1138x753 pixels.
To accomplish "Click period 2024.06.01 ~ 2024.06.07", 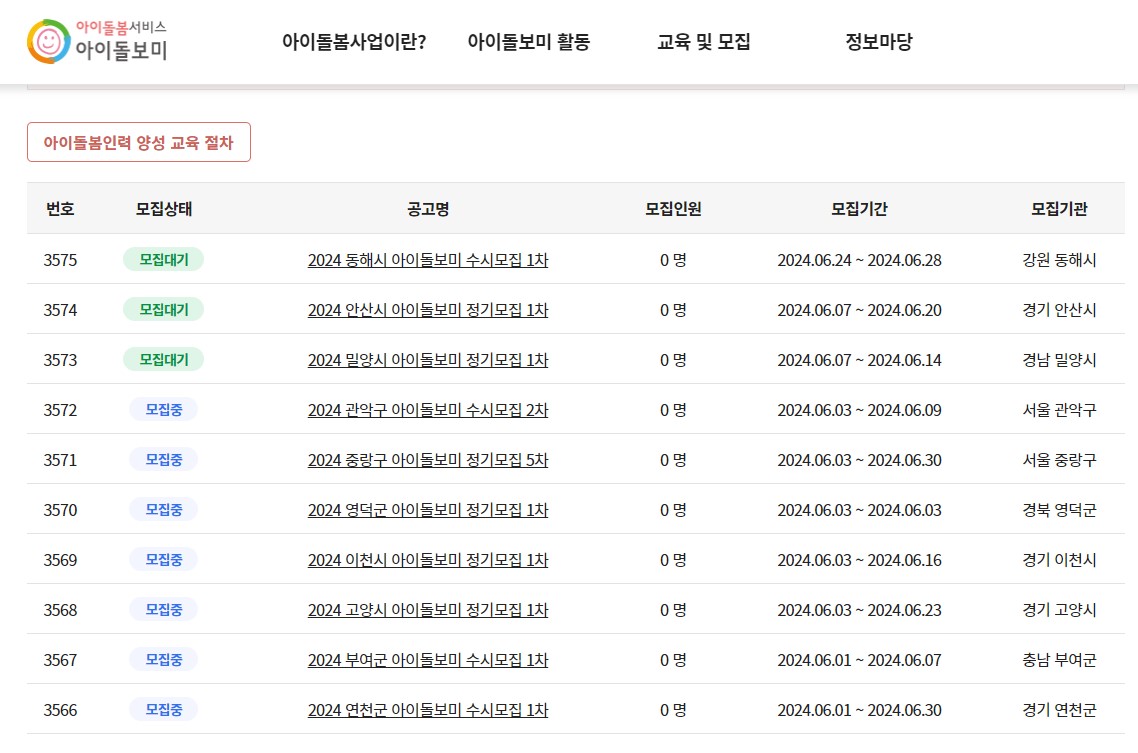I will pos(859,660).
